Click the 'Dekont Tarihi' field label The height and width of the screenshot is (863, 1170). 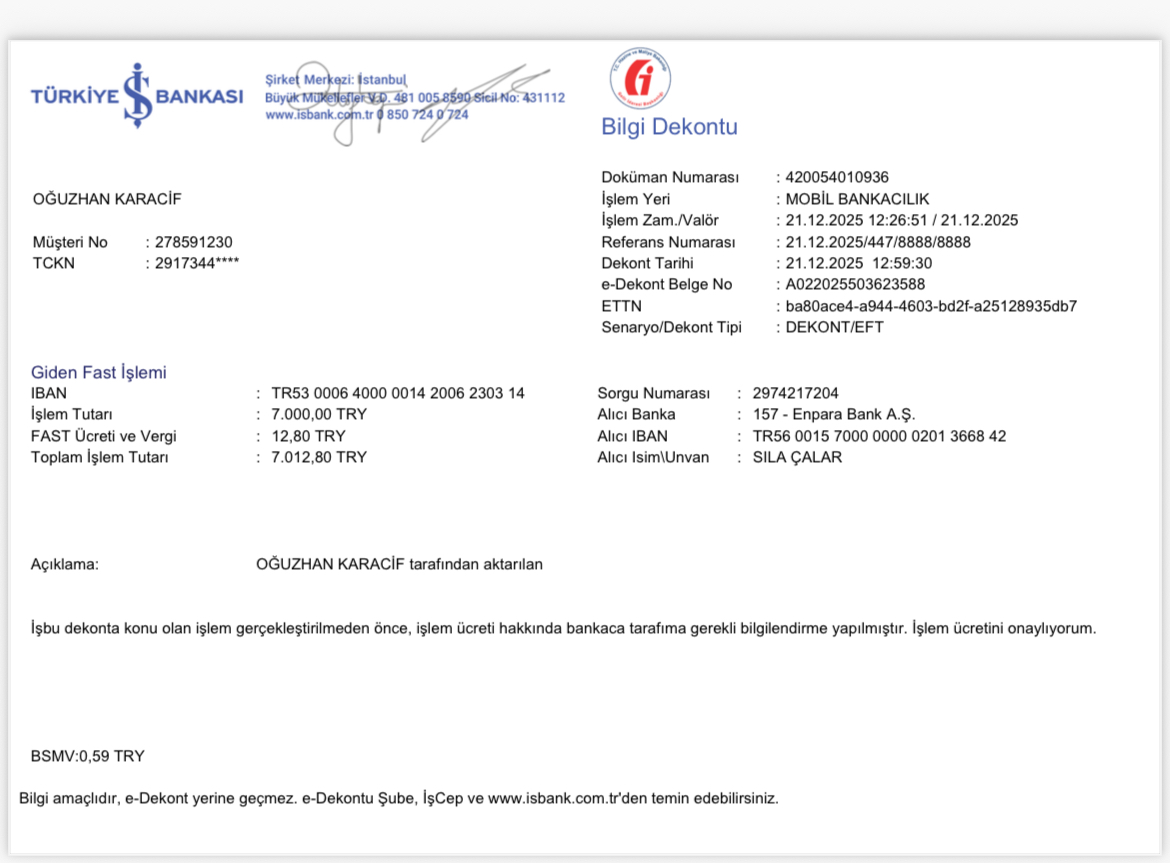pos(647,263)
